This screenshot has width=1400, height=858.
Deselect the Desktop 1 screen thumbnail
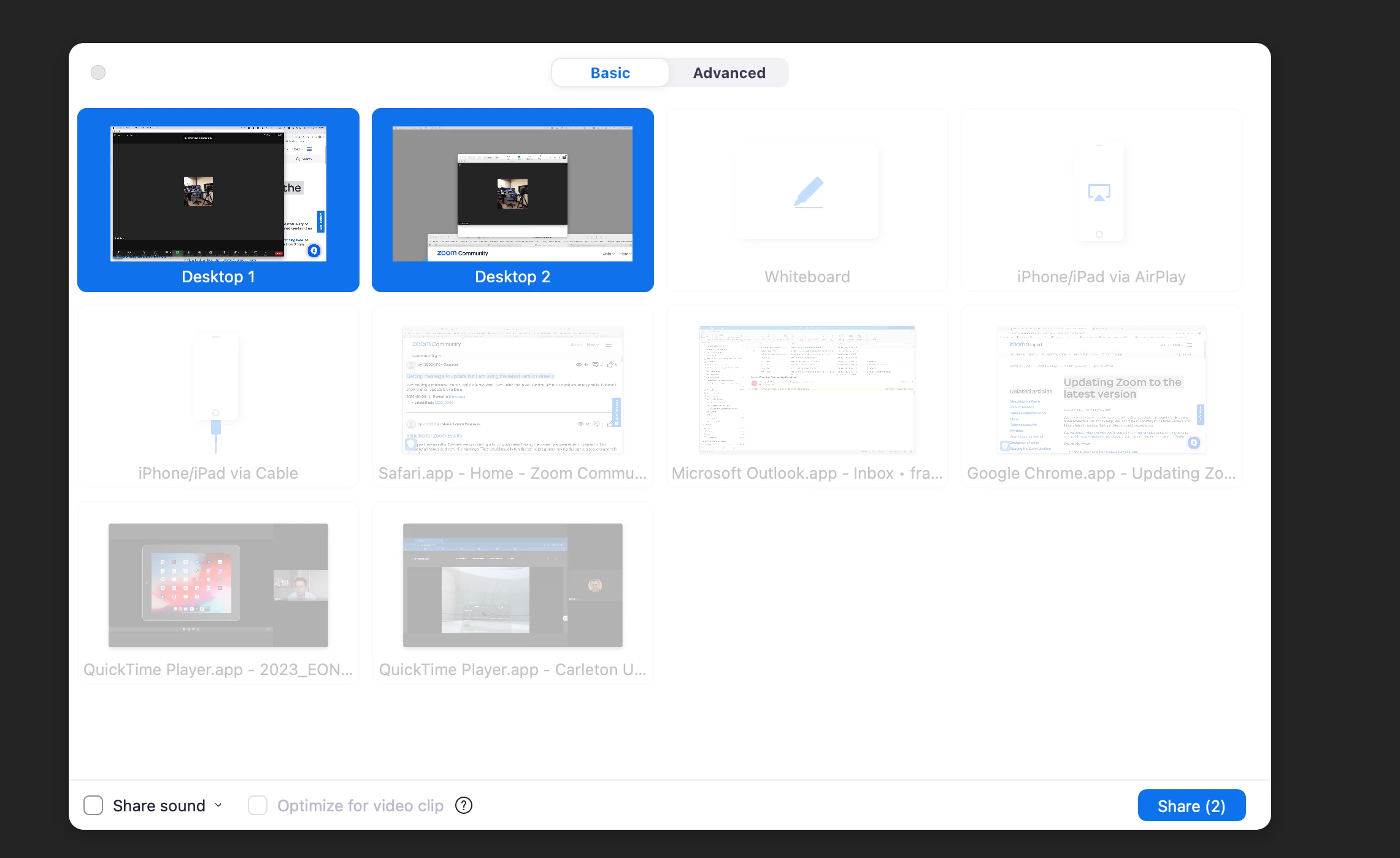[218, 194]
